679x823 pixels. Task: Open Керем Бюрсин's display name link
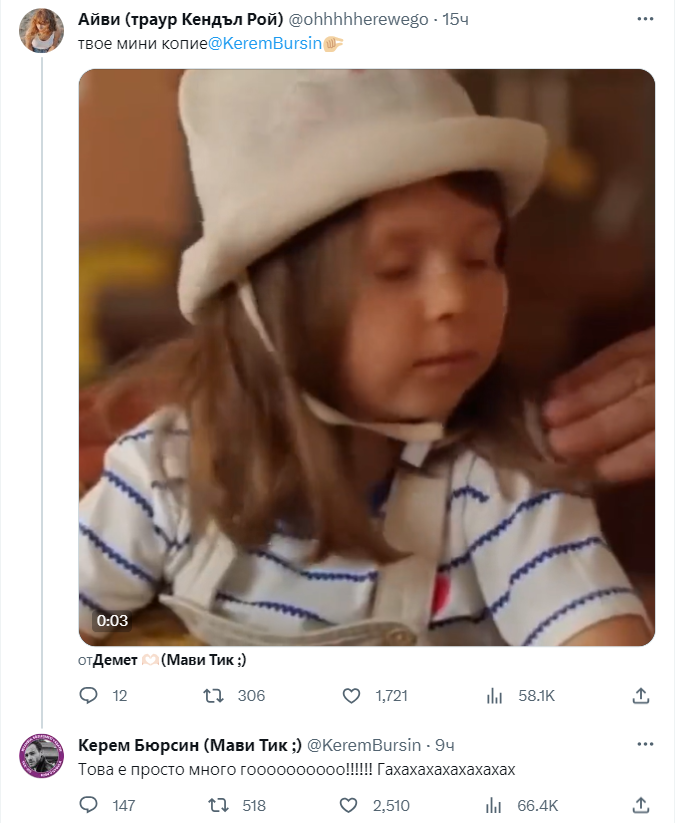tap(189, 745)
